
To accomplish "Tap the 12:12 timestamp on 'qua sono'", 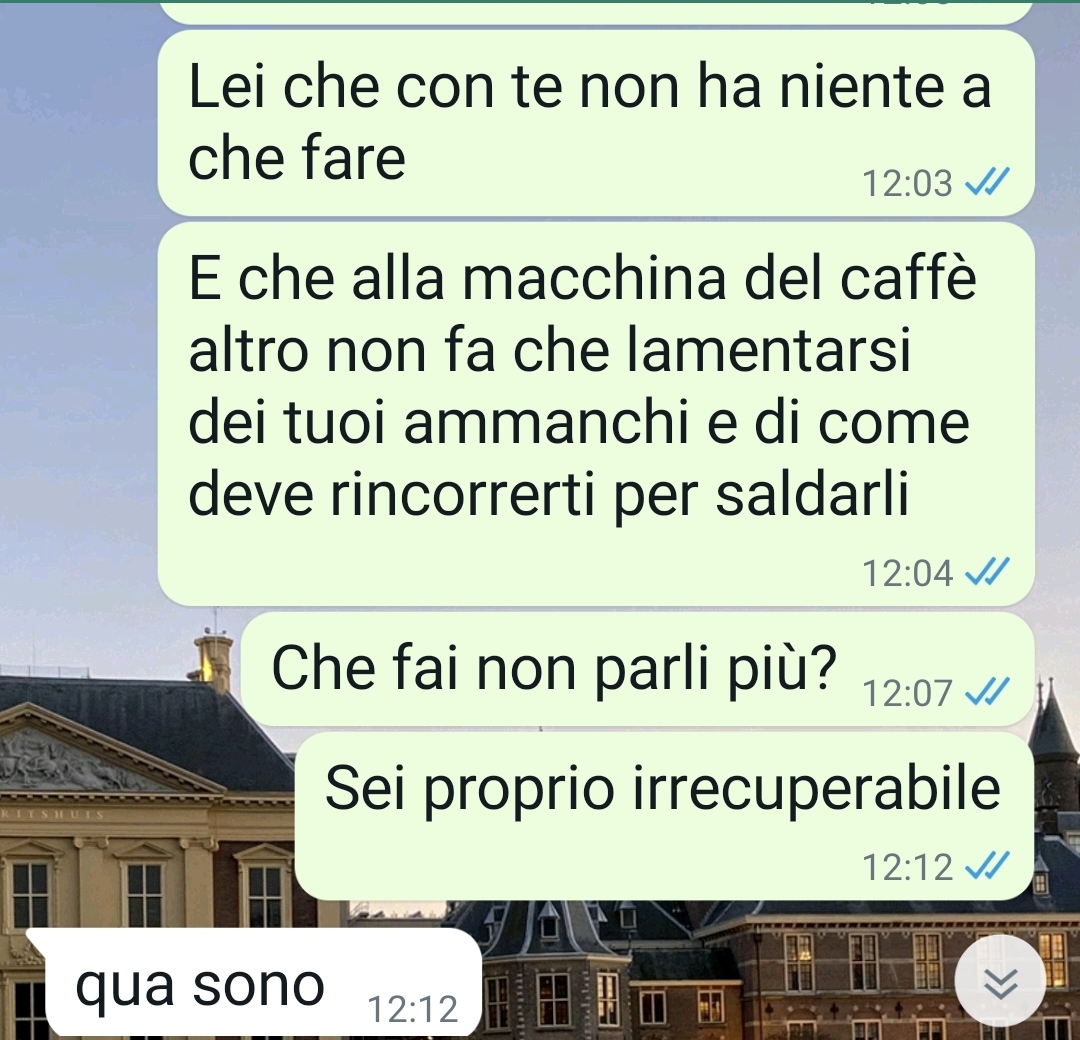I will [x=413, y=1010].
